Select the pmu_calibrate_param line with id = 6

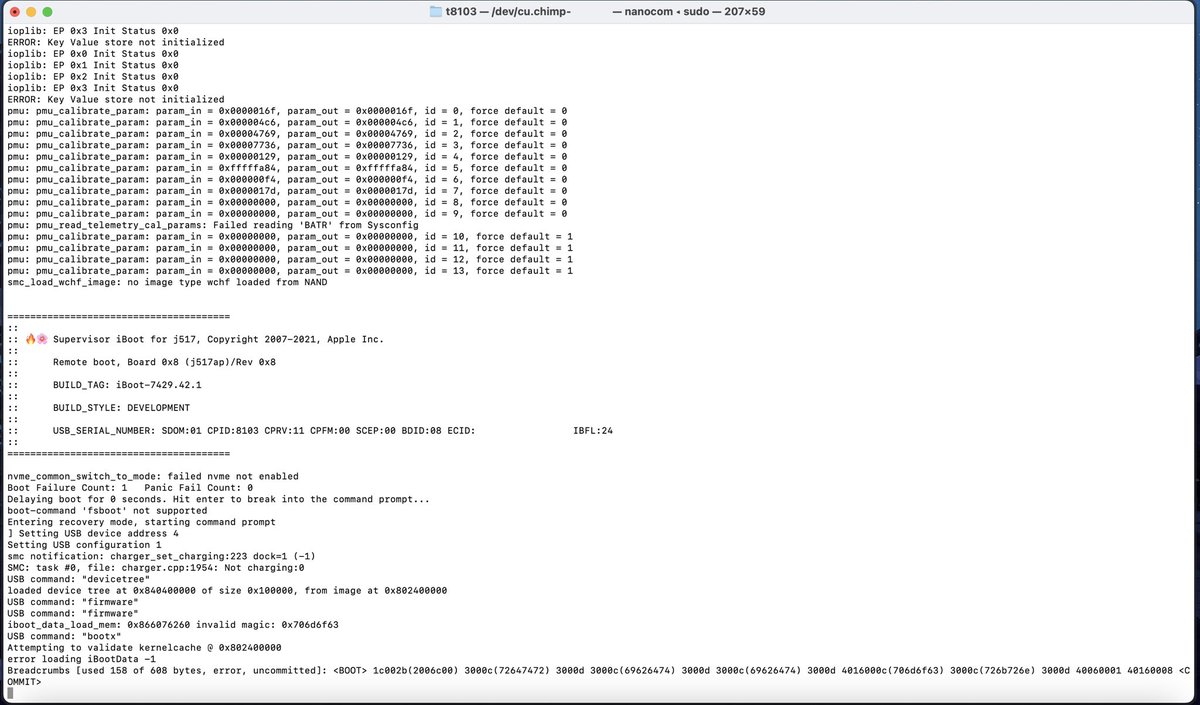click(287, 179)
